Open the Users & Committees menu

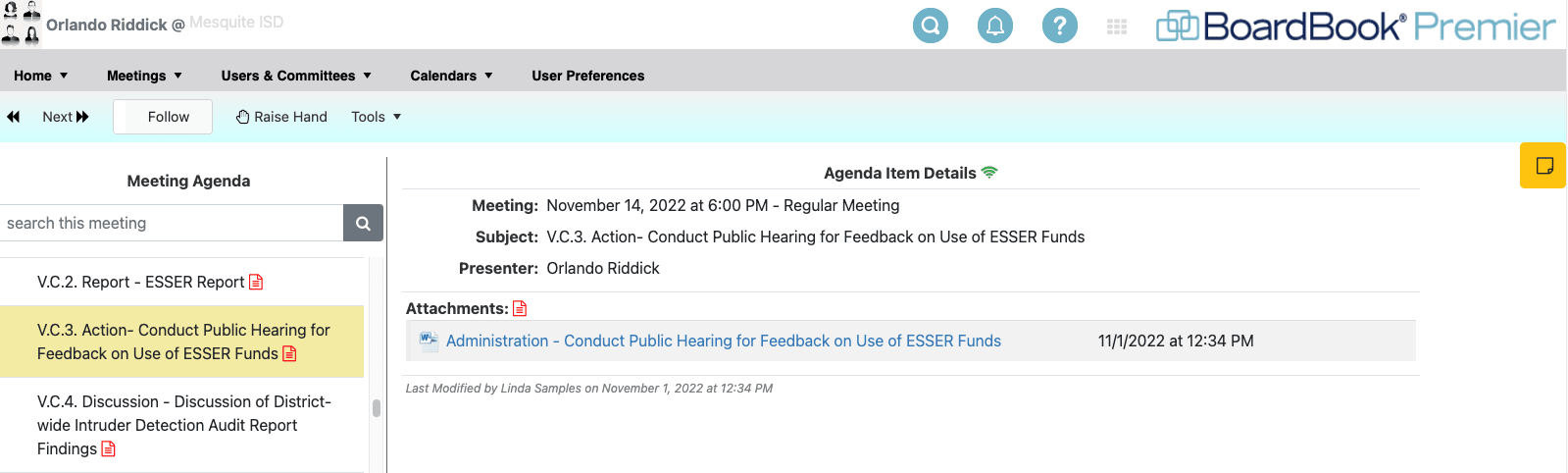click(296, 76)
